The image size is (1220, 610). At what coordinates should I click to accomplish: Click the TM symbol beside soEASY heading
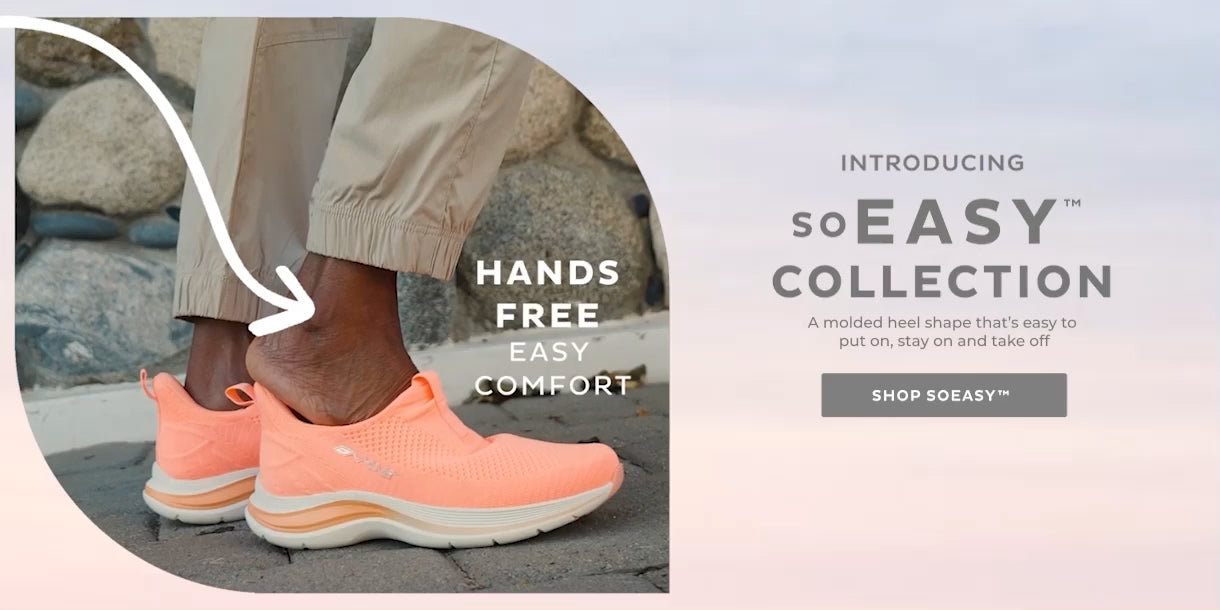click(1072, 203)
